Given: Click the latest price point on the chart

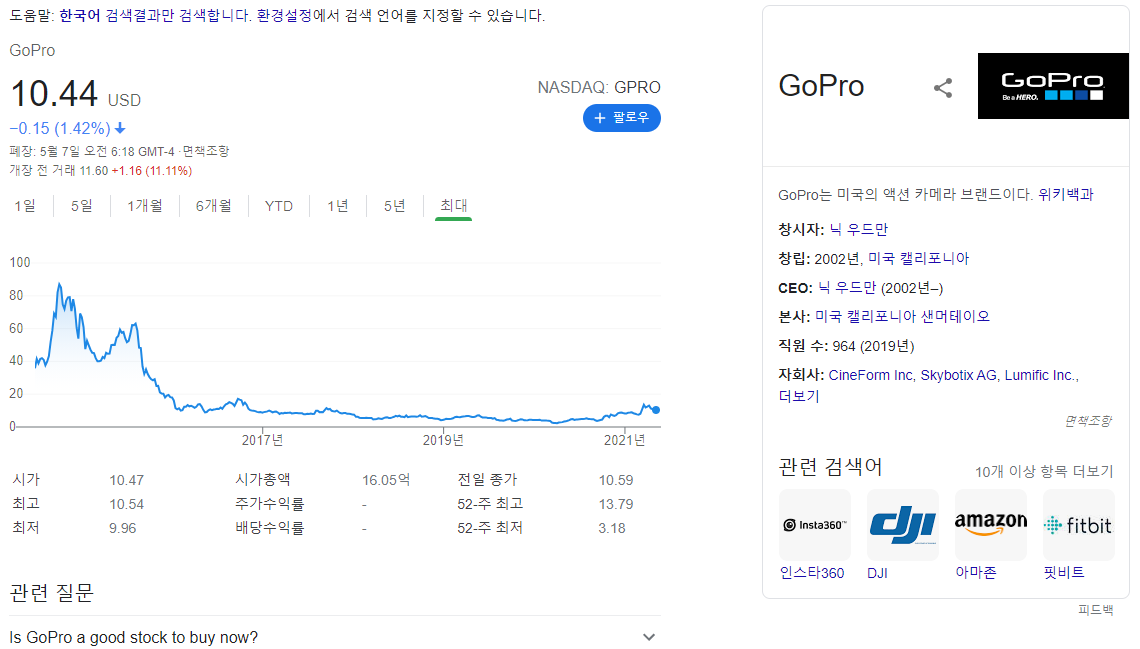Looking at the screenshot, I should click(656, 409).
